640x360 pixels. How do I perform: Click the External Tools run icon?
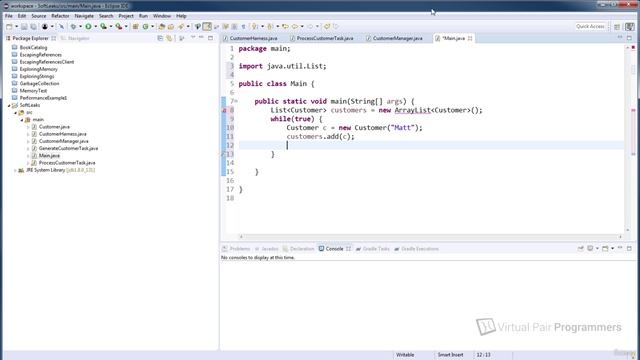119,27
